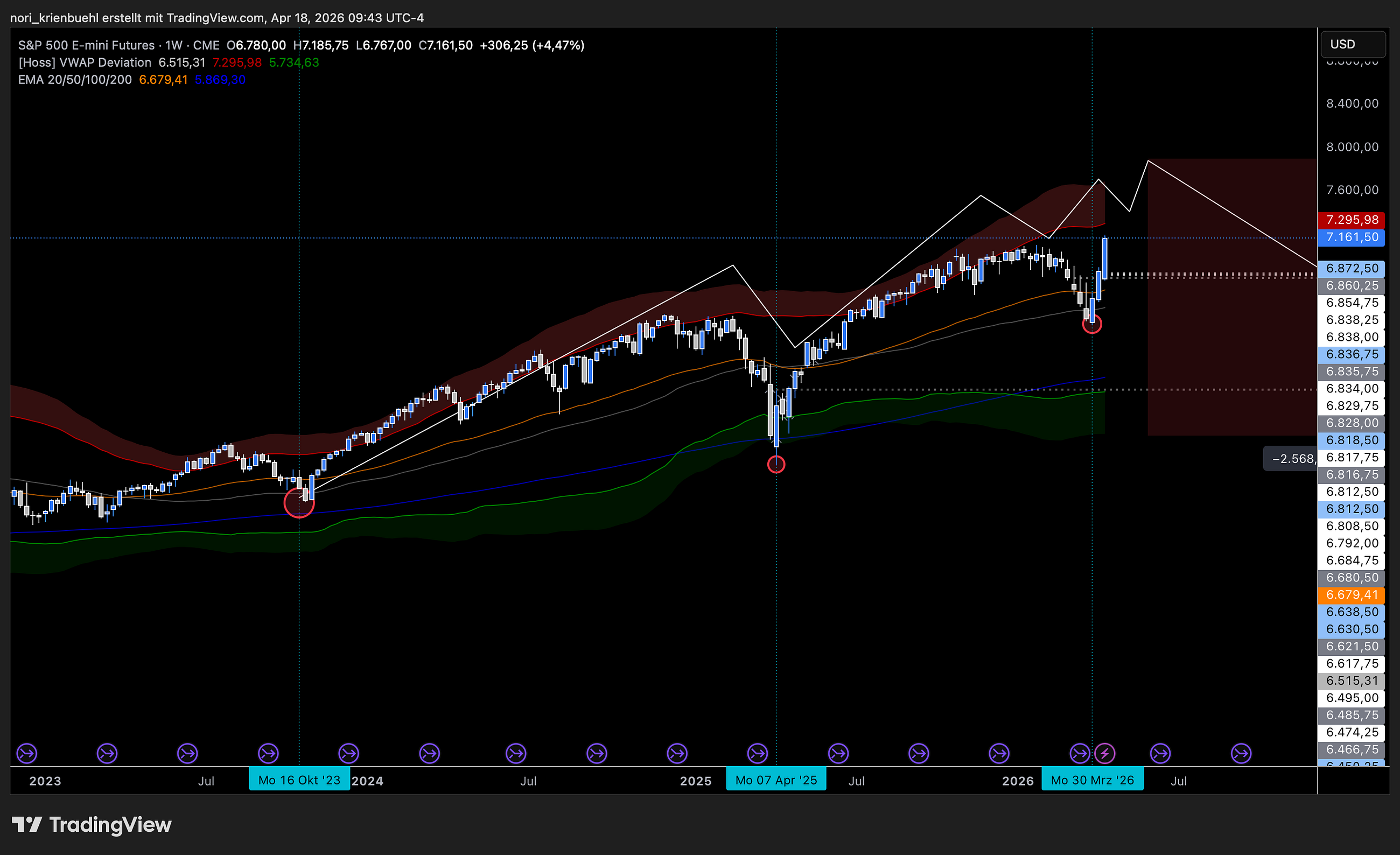Click the rollover icon nearest the 2024 label

tap(348, 754)
